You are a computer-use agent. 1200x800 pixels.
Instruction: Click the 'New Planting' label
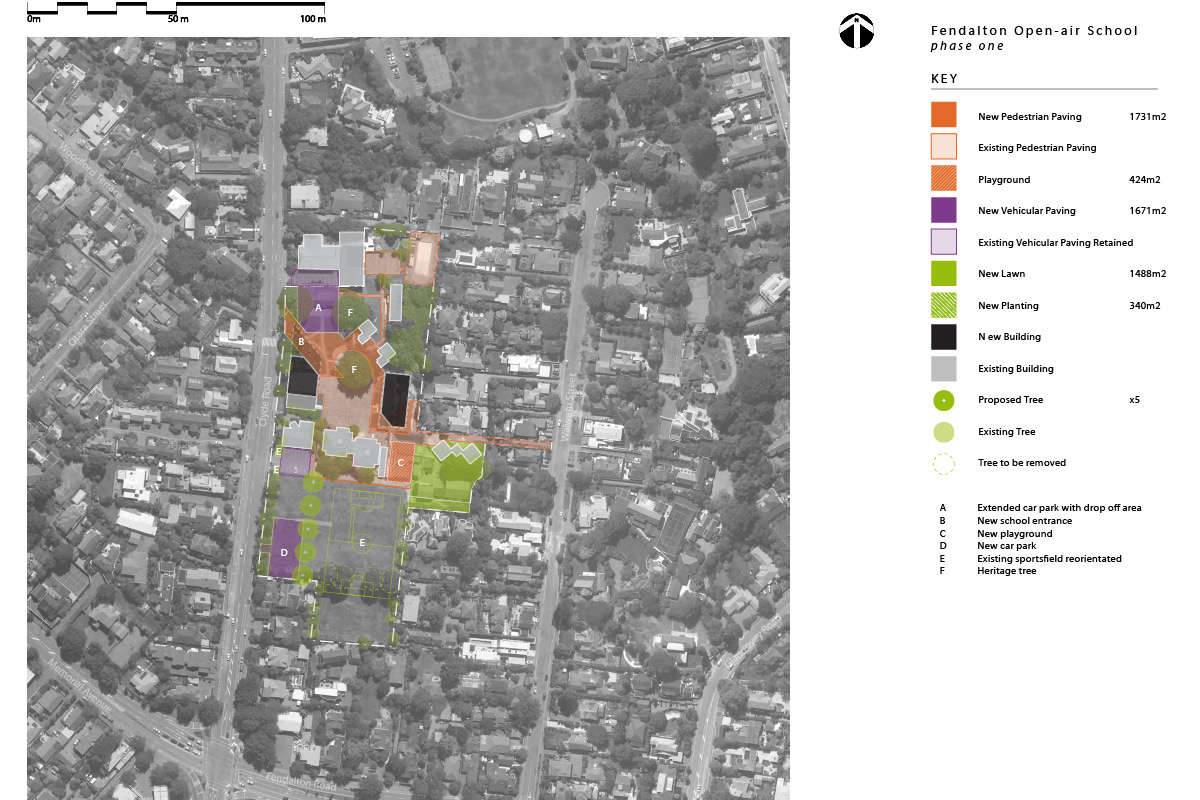1008,306
